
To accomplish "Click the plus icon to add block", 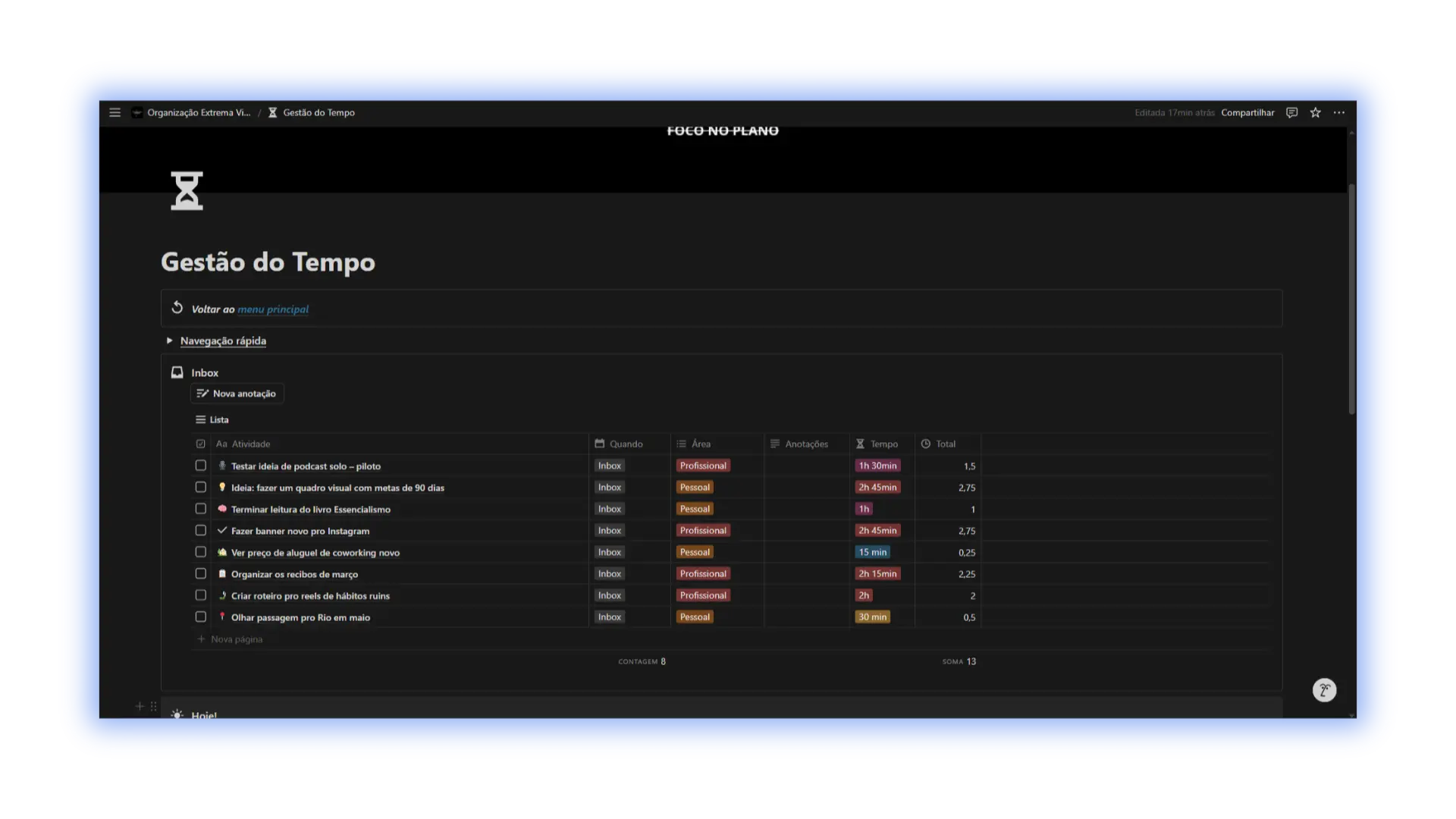I will (140, 706).
